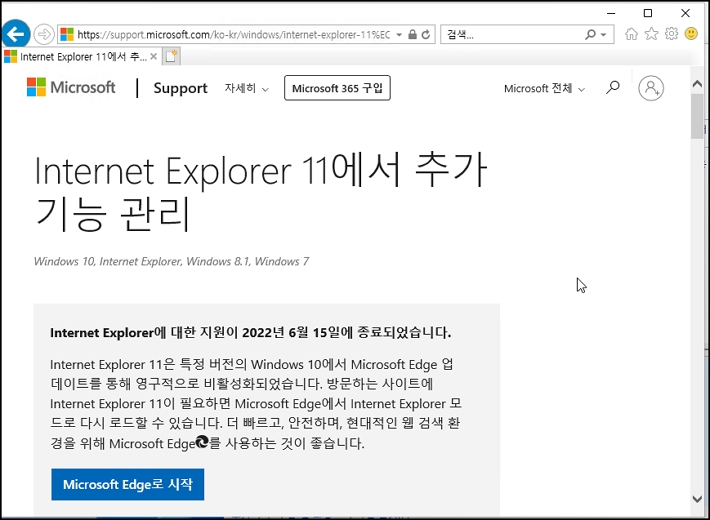Open the Home icon in toolbar
Viewport: 710px width, 520px height.
point(631,34)
